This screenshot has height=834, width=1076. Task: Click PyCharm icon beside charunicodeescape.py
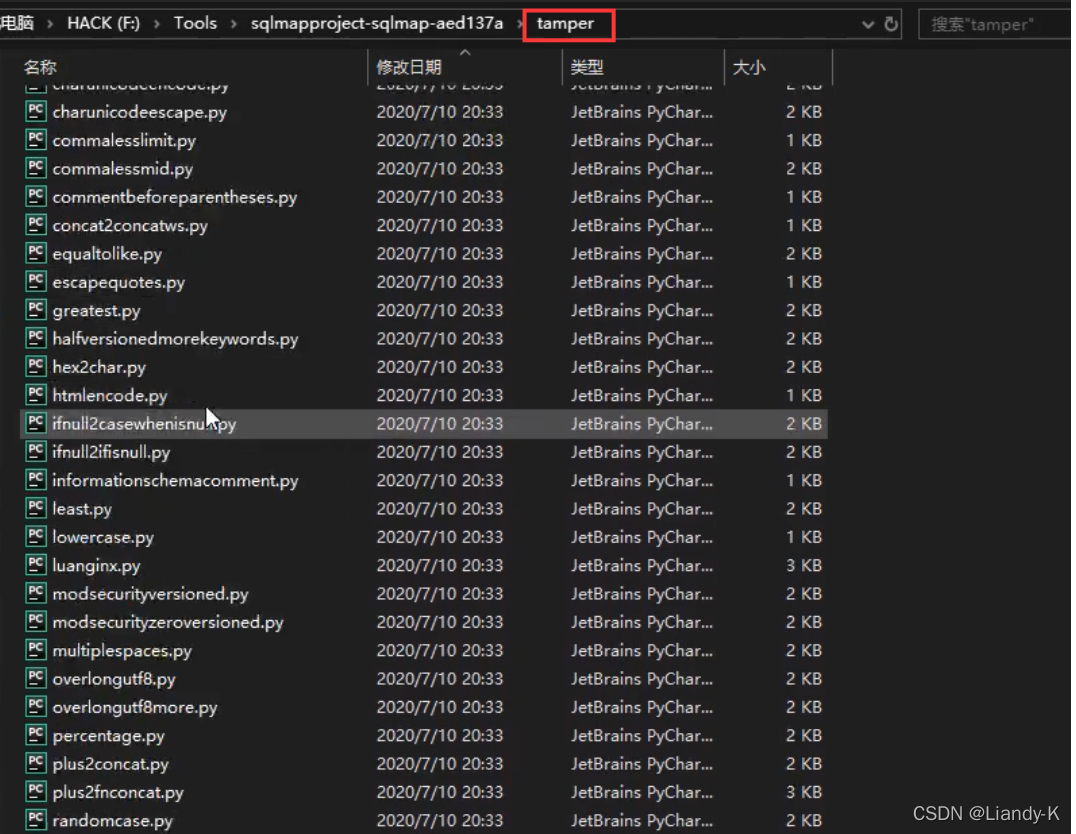[35, 111]
